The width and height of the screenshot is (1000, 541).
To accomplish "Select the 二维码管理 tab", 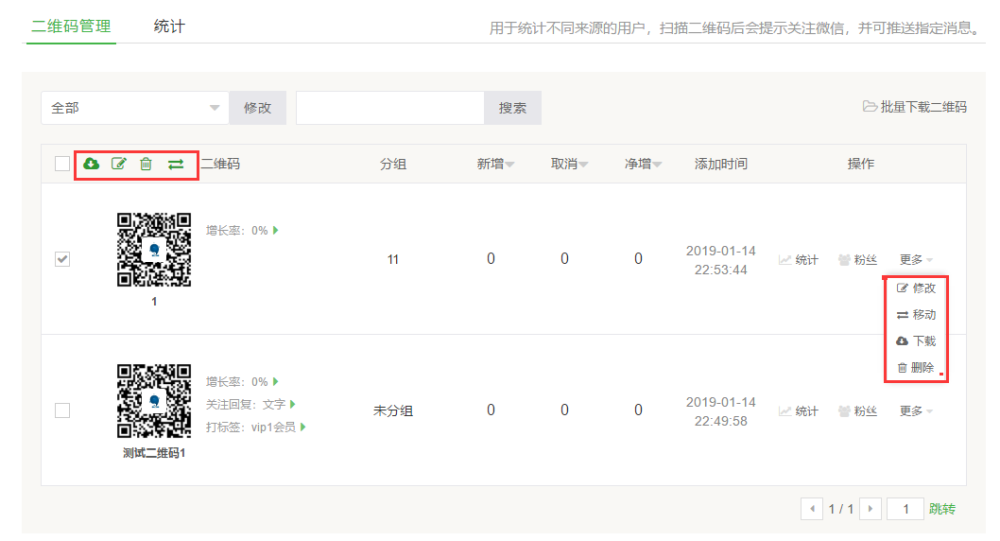I will tap(71, 26).
